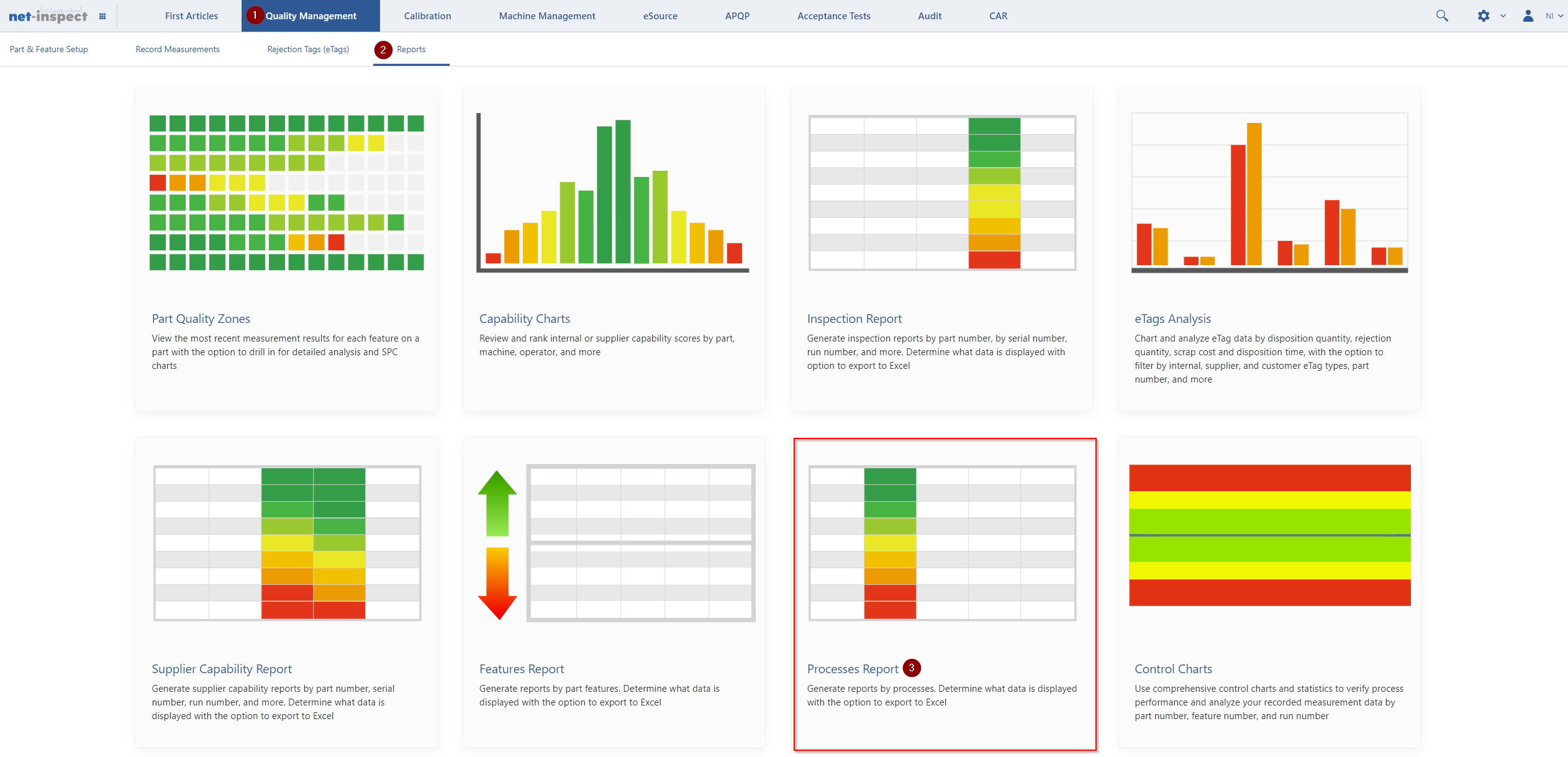Click Capability Charts description text
The height and width of the screenshot is (757, 1568).
(607, 345)
